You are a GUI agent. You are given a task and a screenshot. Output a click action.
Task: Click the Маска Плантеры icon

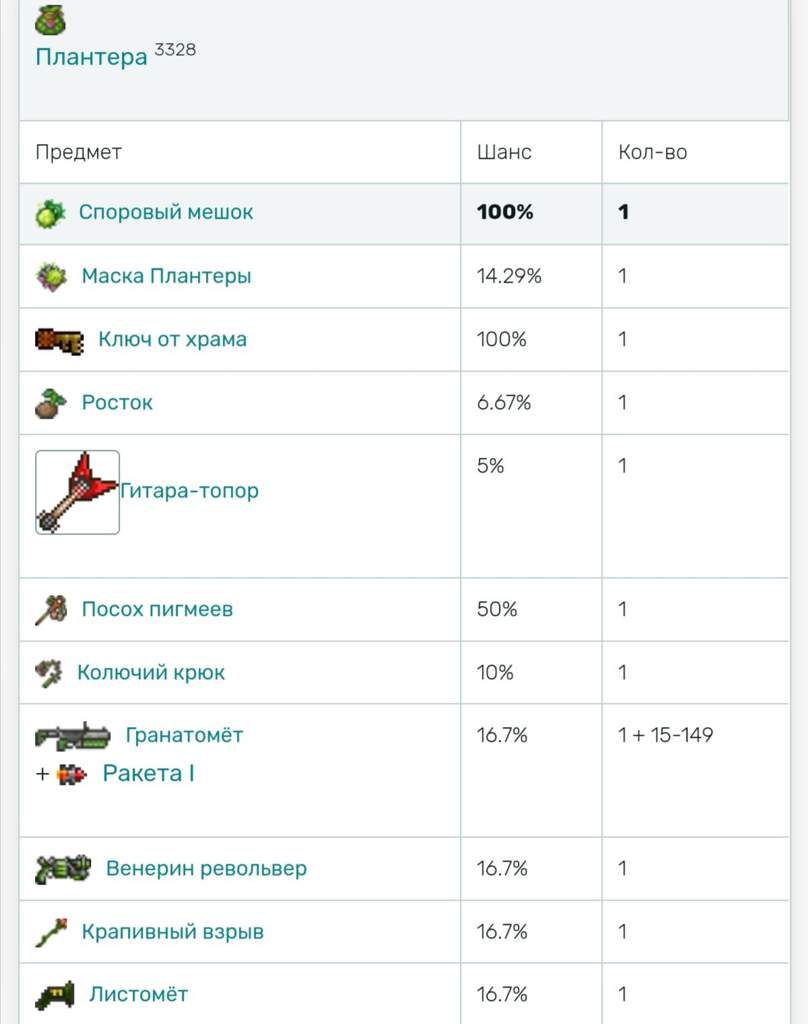[x=51, y=276]
